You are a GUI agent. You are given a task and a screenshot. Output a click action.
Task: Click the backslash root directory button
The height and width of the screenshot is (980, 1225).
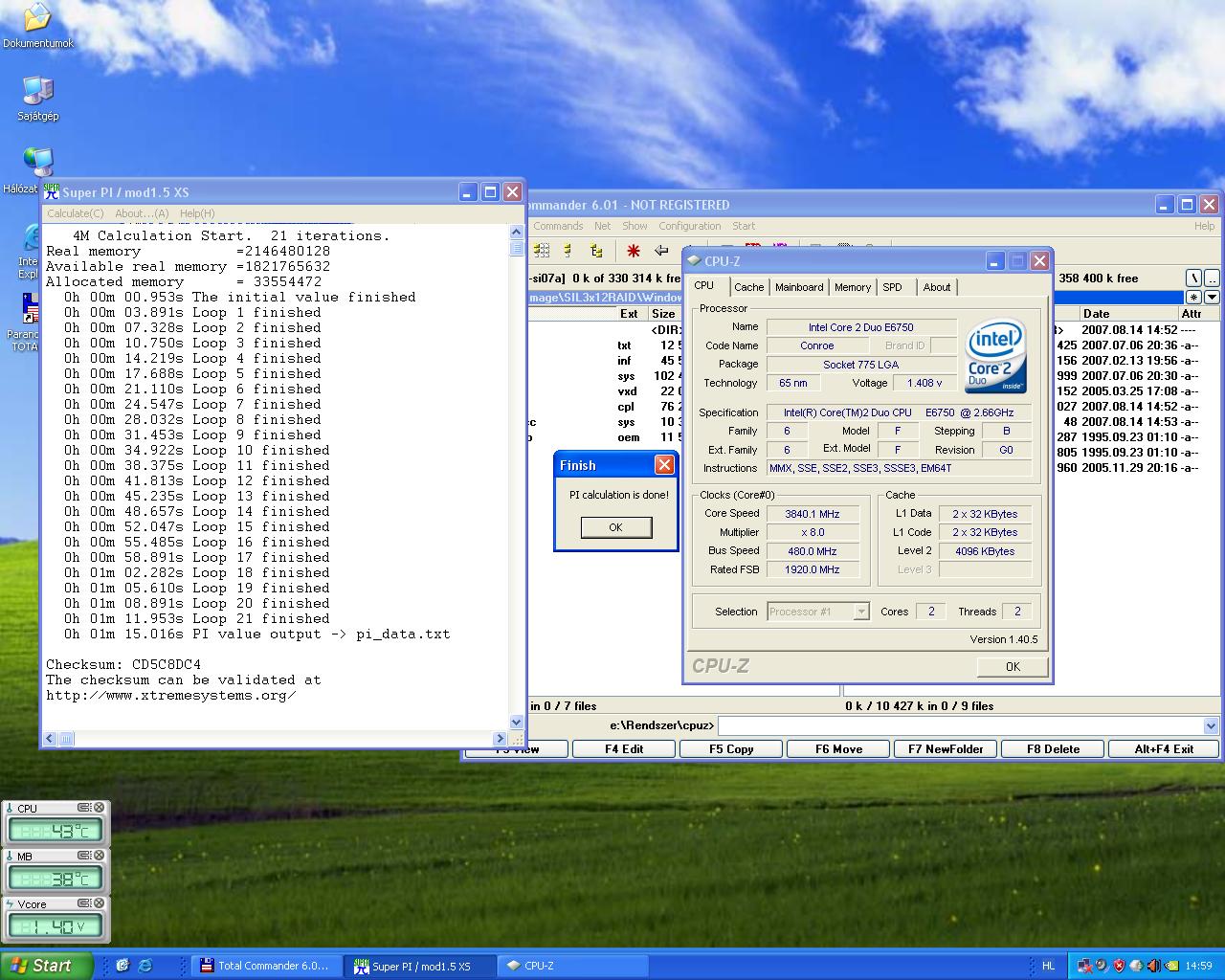[1193, 278]
